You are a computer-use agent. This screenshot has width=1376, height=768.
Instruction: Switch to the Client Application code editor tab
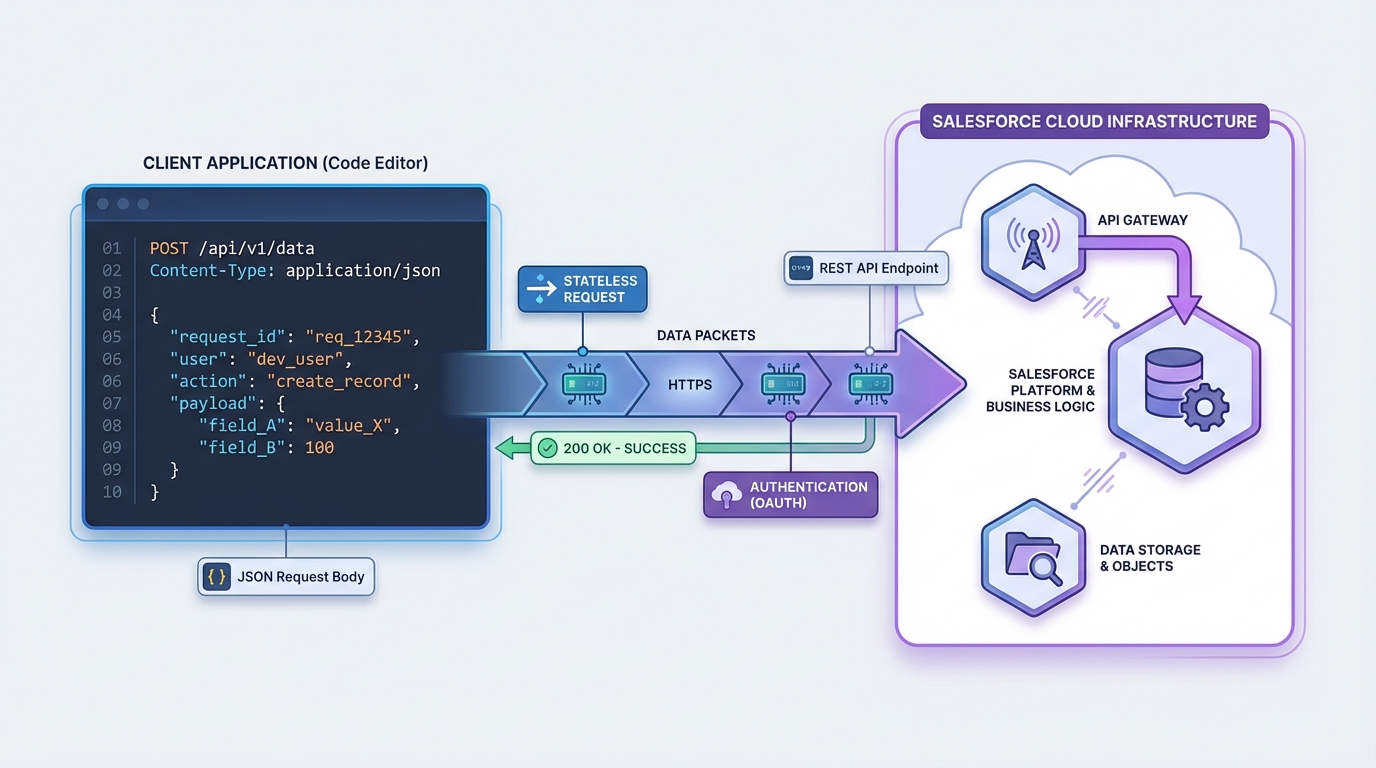(285, 163)
